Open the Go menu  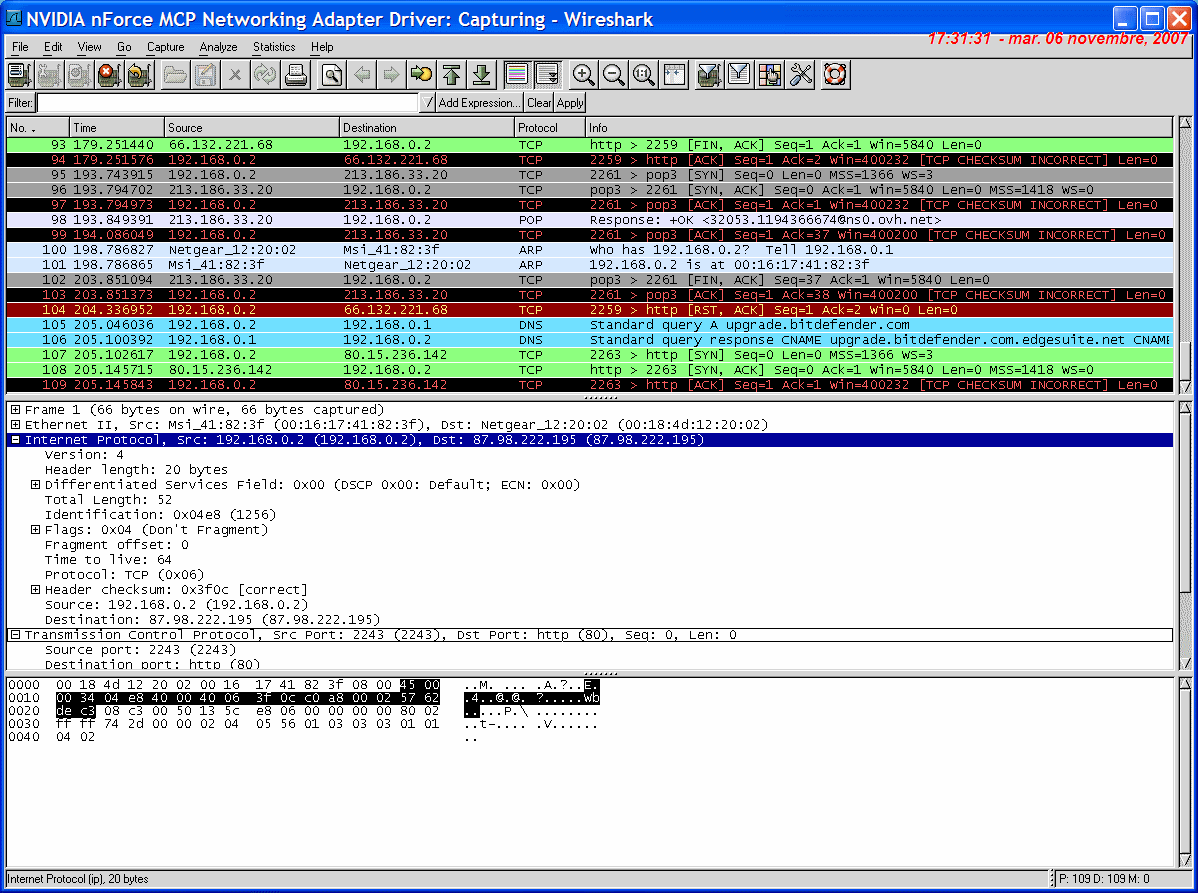coord(124,47)
